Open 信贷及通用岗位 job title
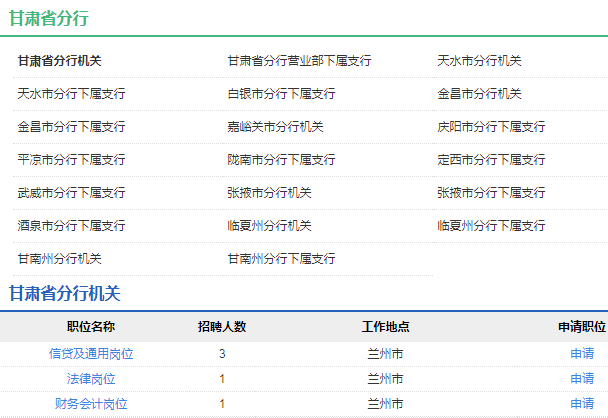 91,353
